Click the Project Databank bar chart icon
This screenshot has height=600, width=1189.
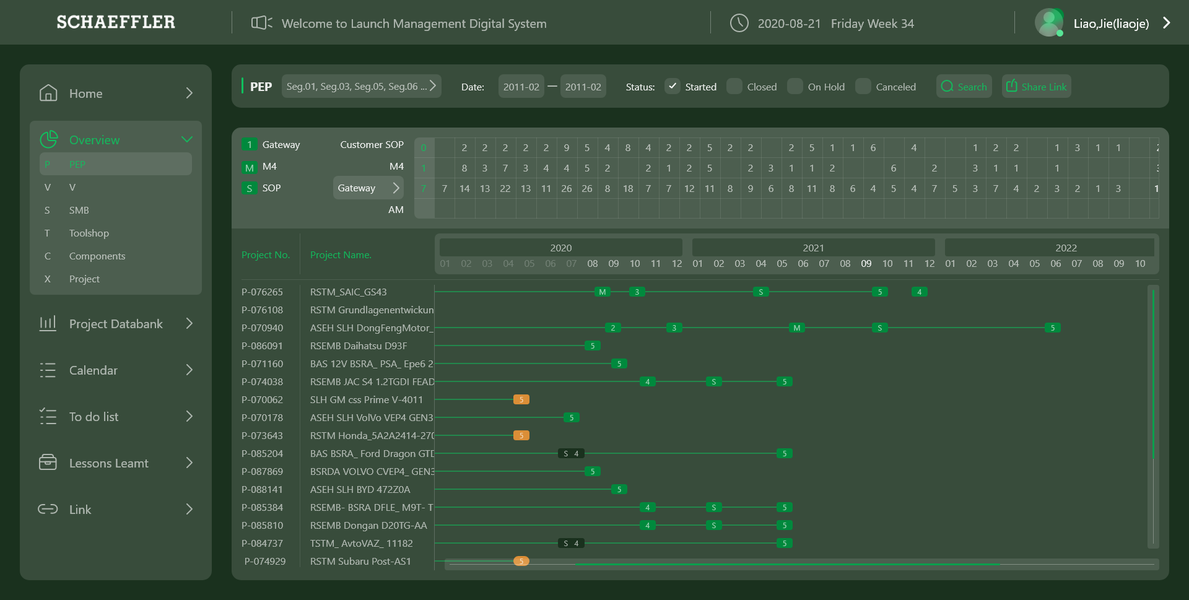(x=48, y=323)
